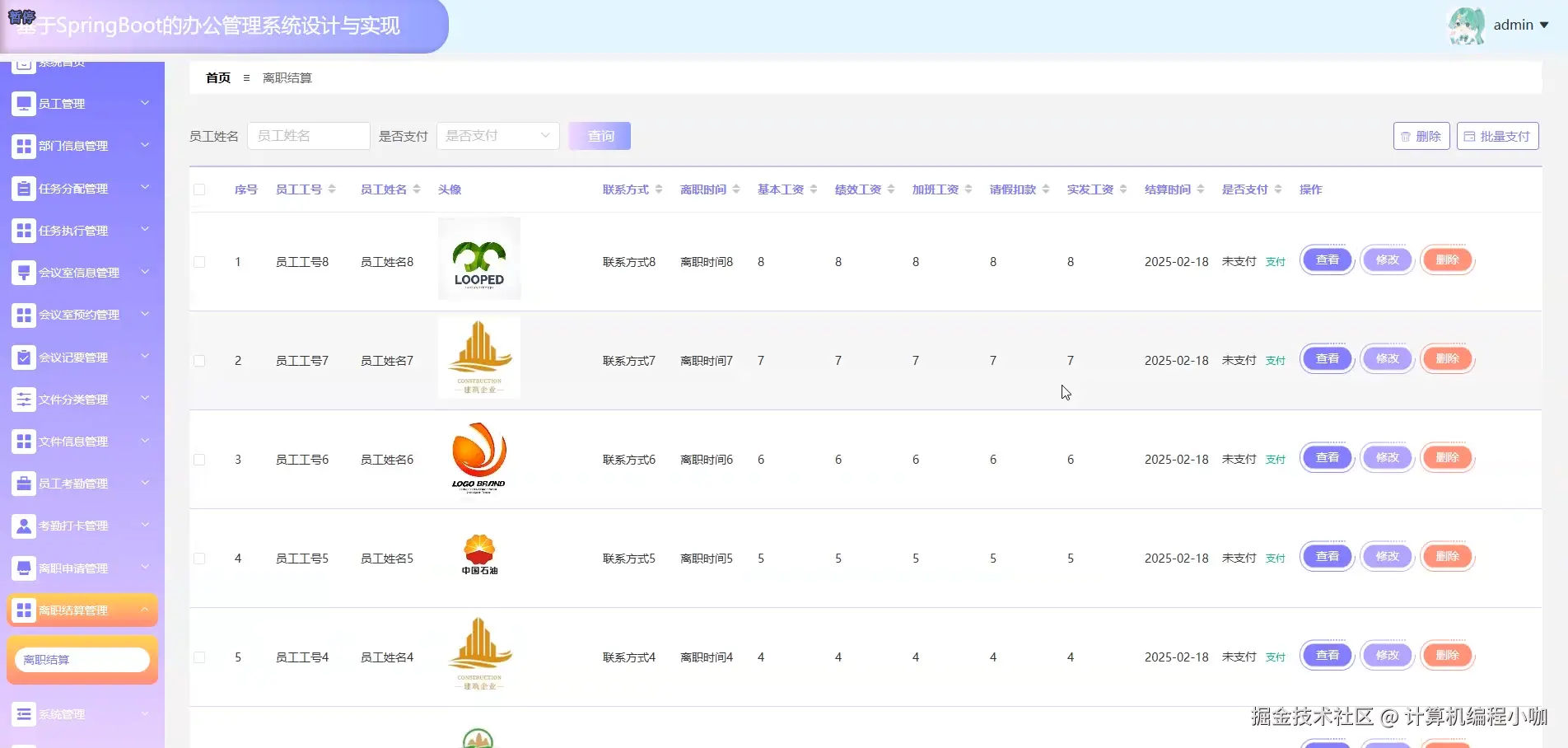Open the admin user dropdown arrow

tap(1544, 26)
